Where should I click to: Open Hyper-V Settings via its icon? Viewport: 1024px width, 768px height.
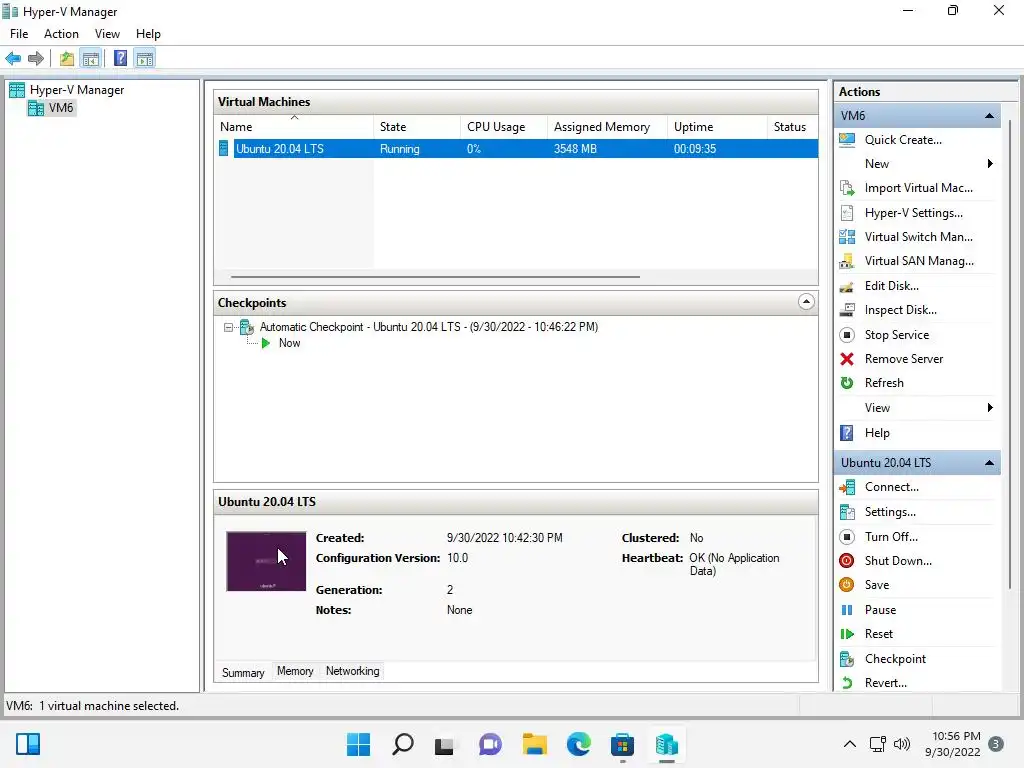(847, 213)
